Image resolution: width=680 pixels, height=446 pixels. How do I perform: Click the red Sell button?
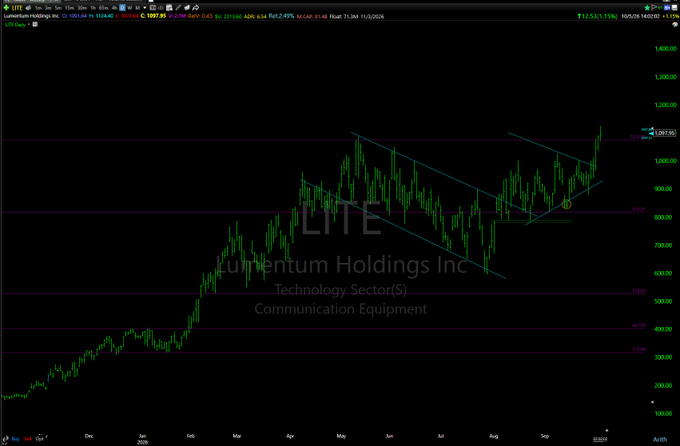(x=28, y=439)
